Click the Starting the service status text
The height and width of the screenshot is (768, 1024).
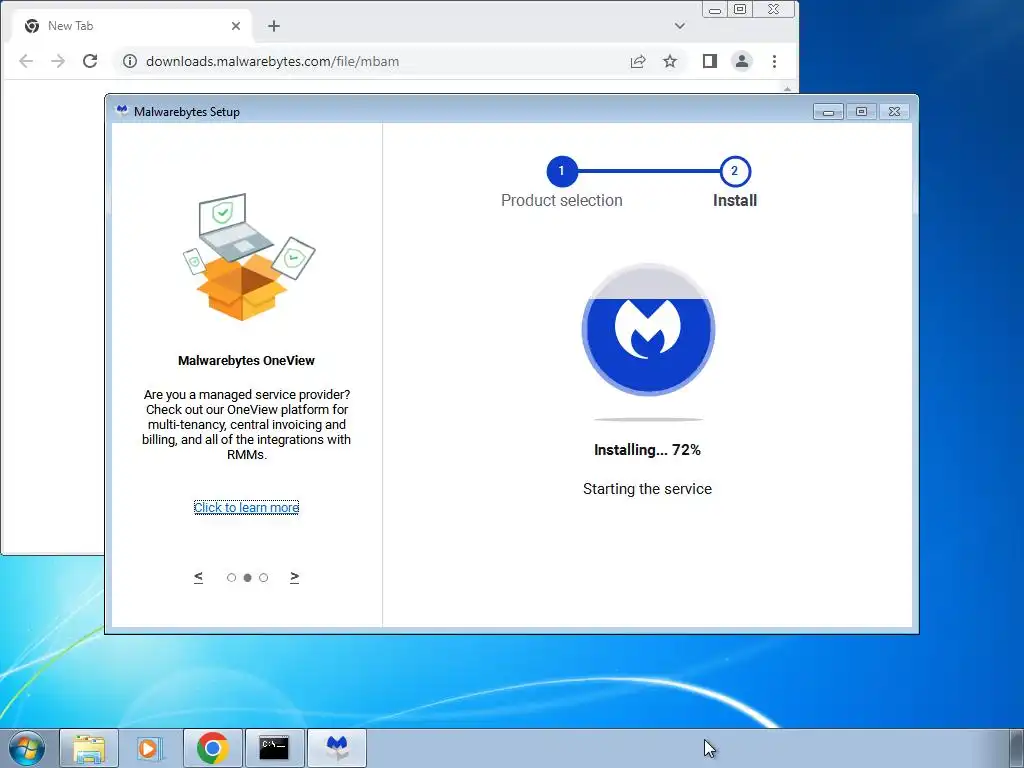(x=647, y=489)
